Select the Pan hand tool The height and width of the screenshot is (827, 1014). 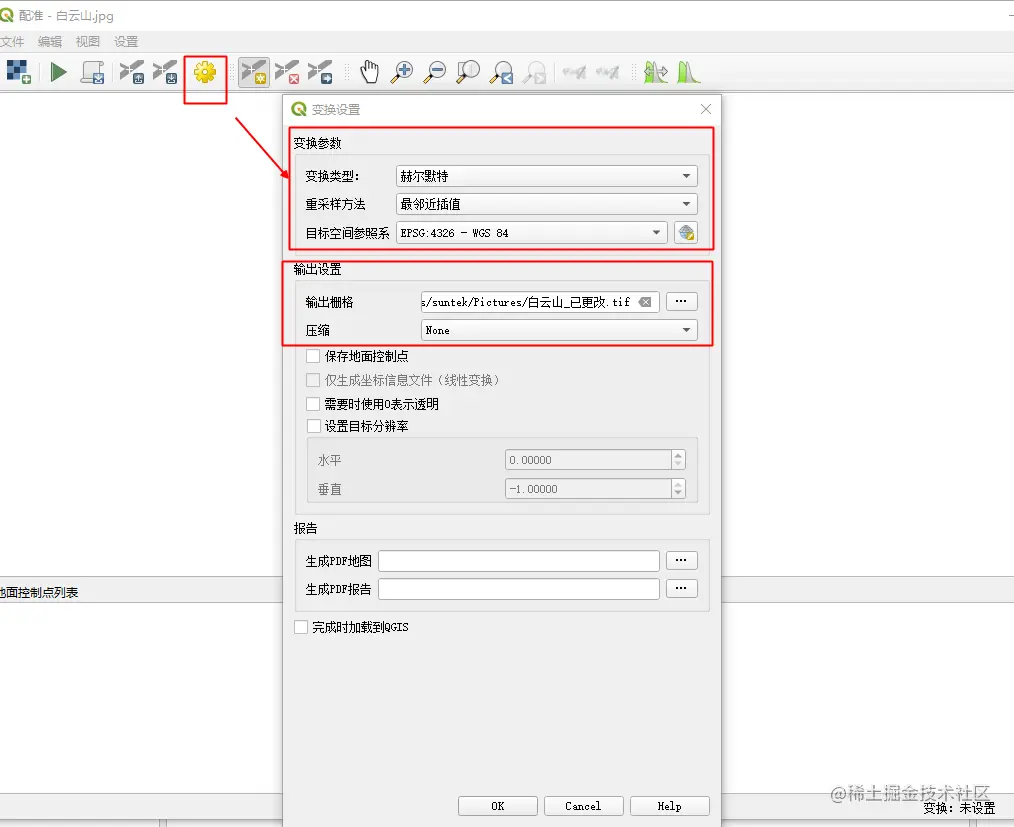coord(369,72)
